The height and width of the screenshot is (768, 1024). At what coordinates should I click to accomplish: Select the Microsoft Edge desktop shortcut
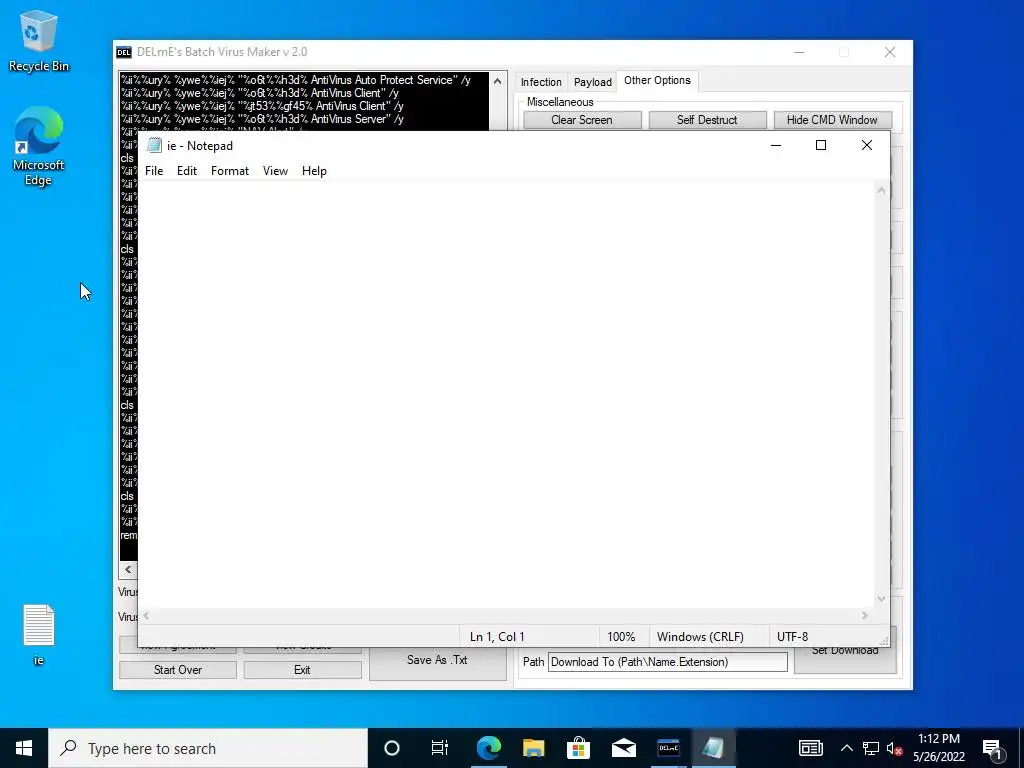39,146
